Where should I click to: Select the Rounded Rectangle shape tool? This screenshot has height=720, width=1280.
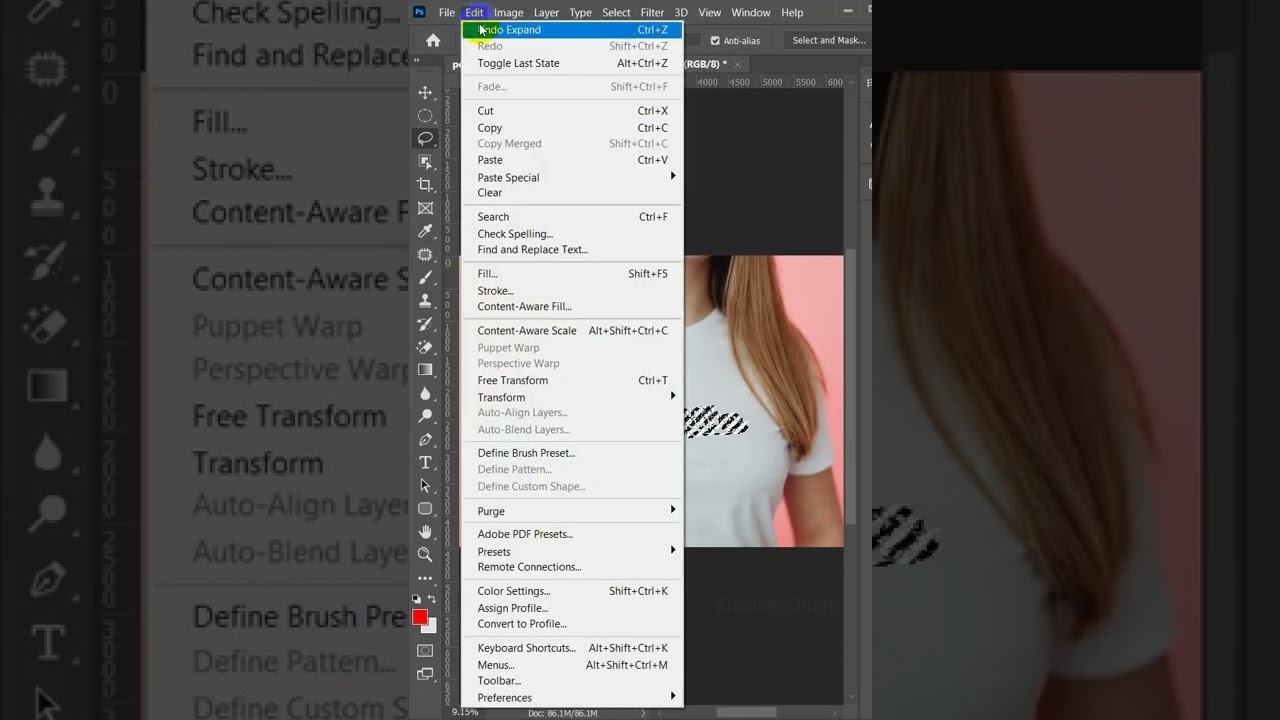tap(425, 508)
